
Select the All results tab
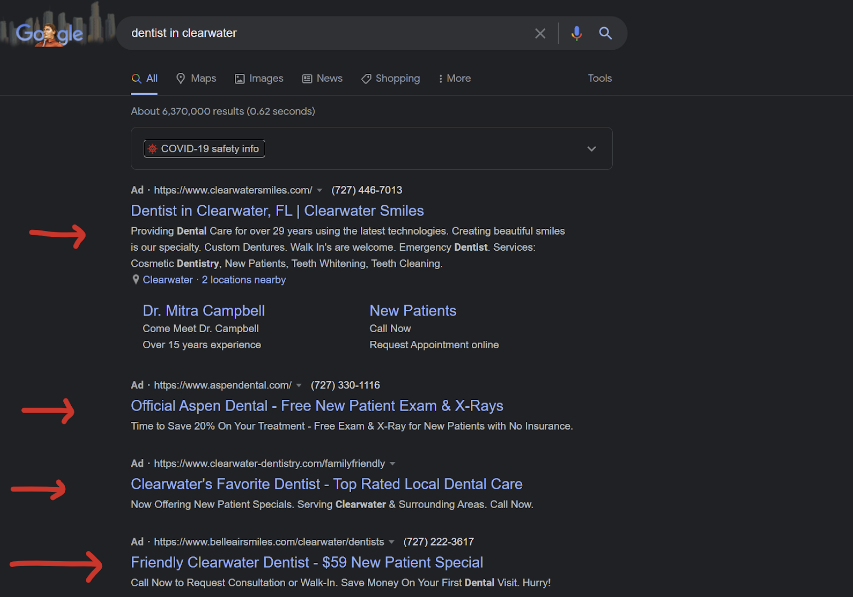click(144, 78)
